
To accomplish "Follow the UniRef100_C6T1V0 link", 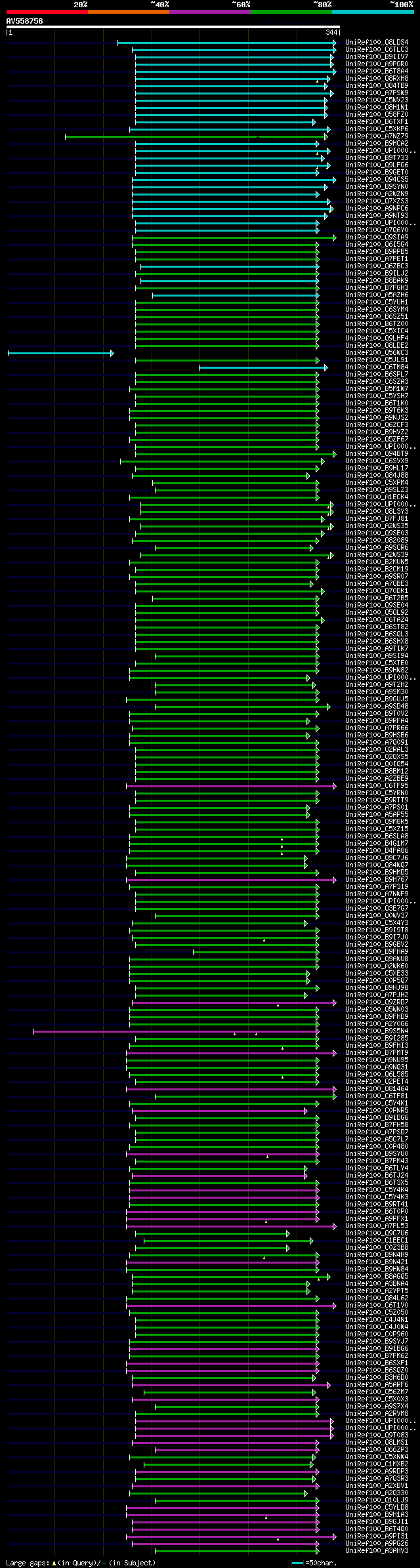I will click(x=377, y=1306).
